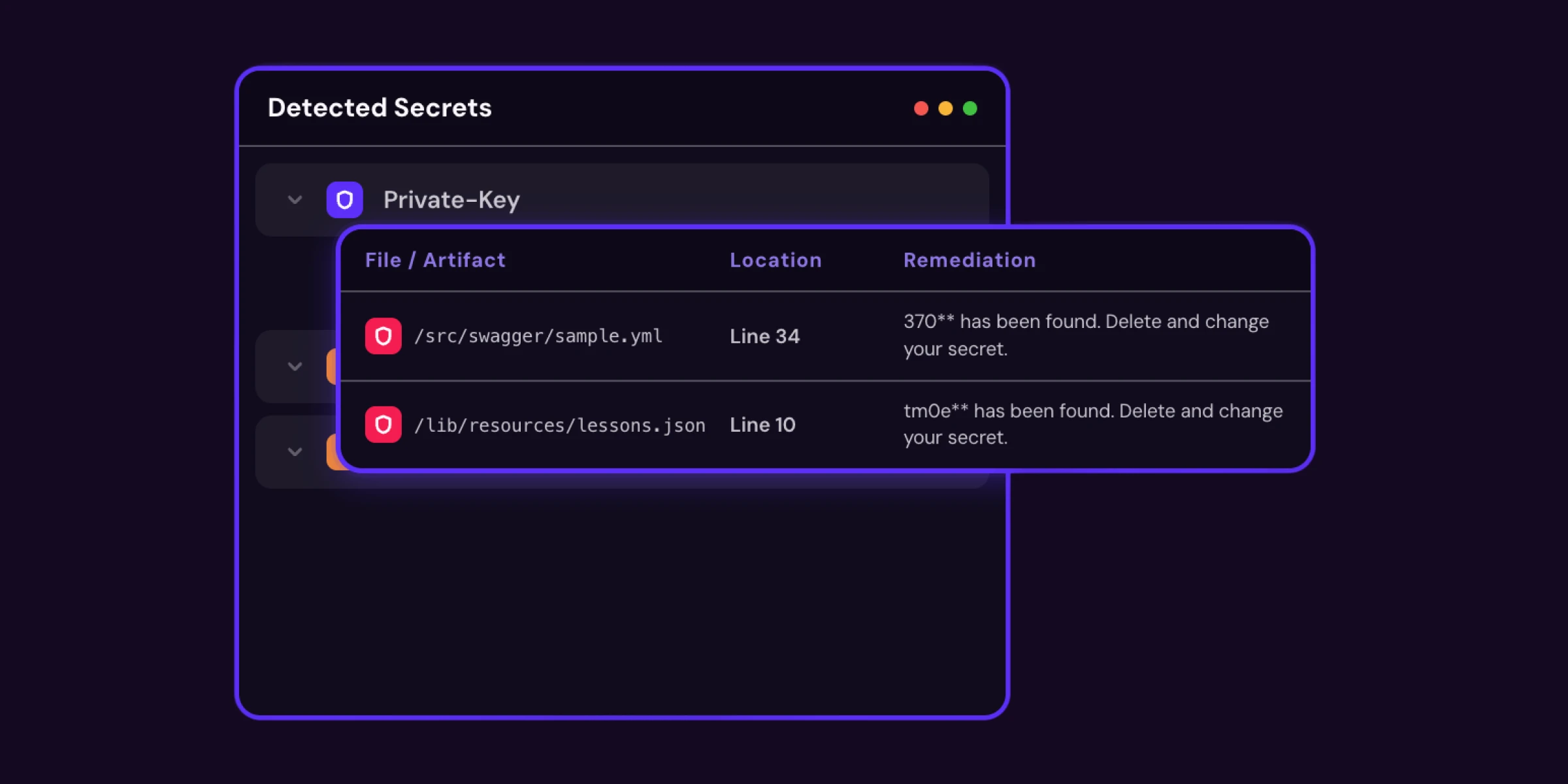This screenshot has width=1568, height=784.
Task: Open file /src/swagger/sample.yml
Action: [538, 336]
